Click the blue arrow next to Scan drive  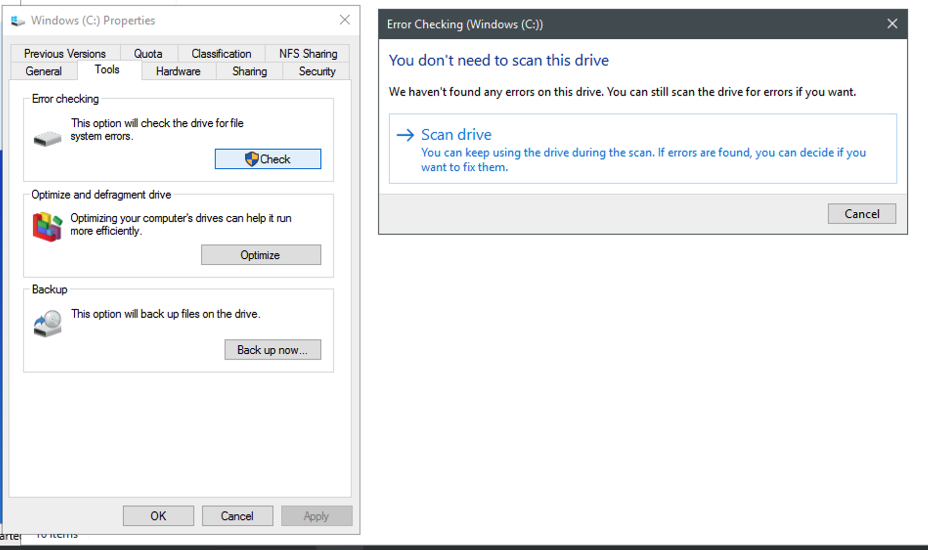click(405, 135)
